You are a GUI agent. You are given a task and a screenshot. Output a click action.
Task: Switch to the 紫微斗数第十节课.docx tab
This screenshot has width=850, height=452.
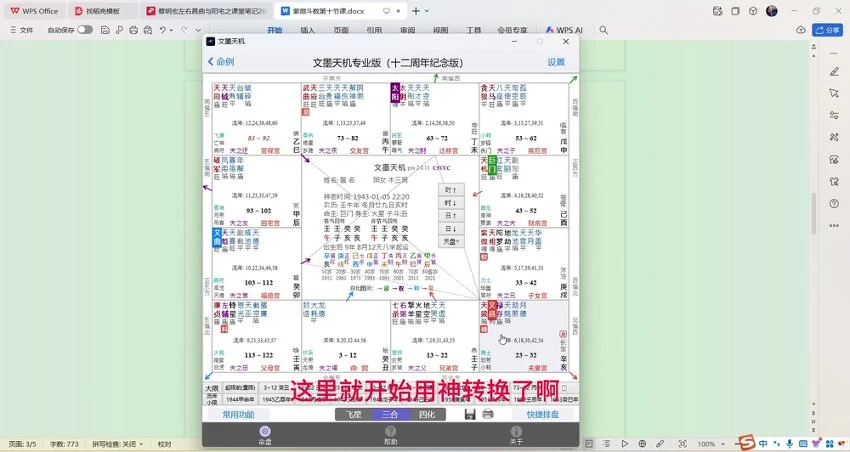[339, 11]
